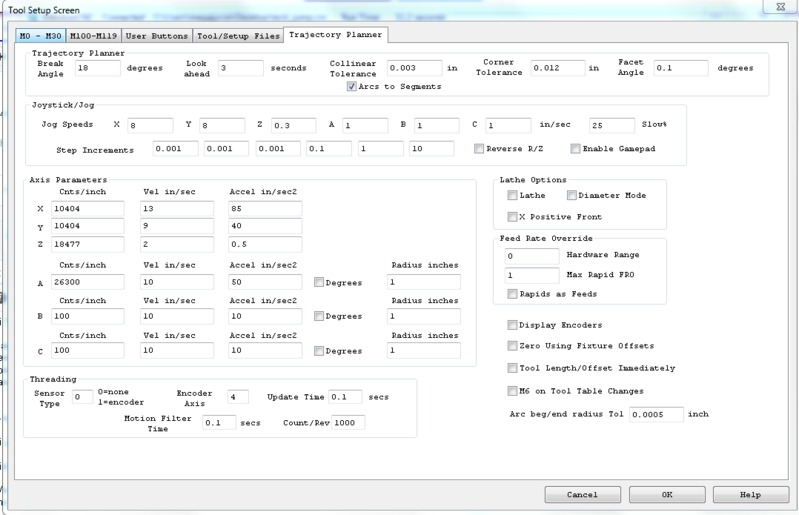The width and height of the screenshot is (799, 515).
Task: Switch to the M0 - M30 tab
Action: pos(40,35)
